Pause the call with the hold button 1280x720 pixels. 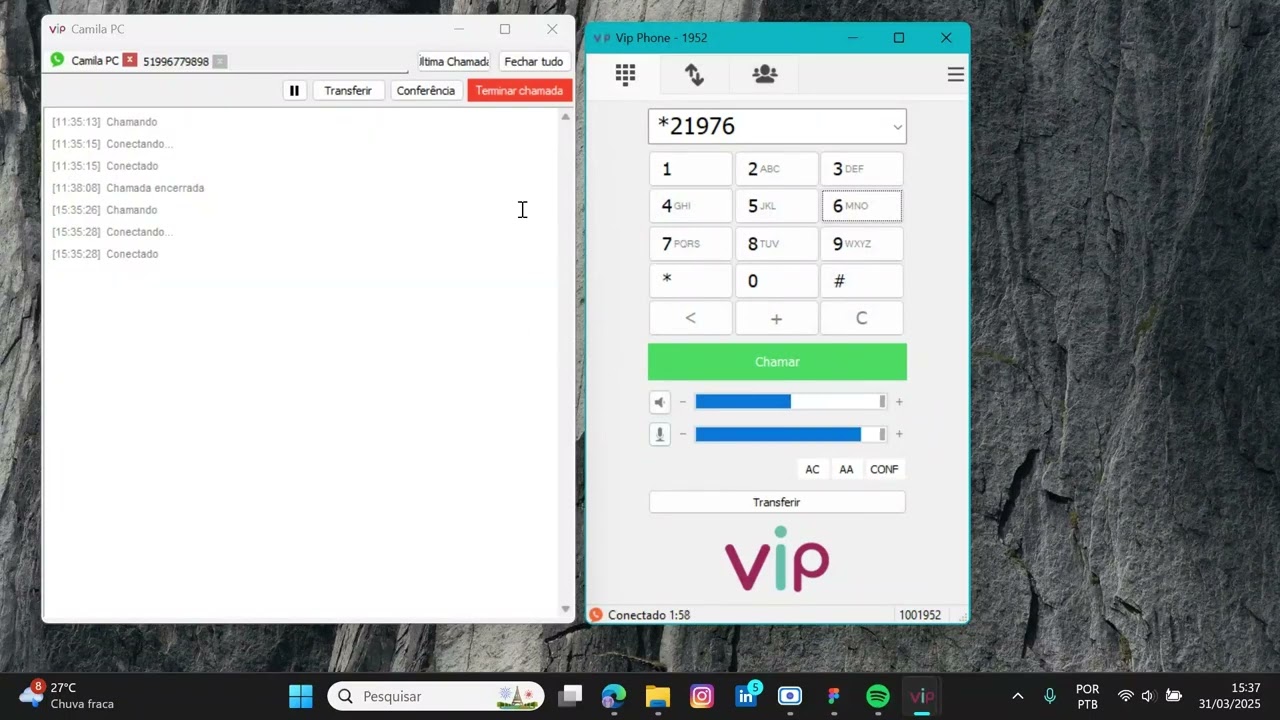pos(294,90)
